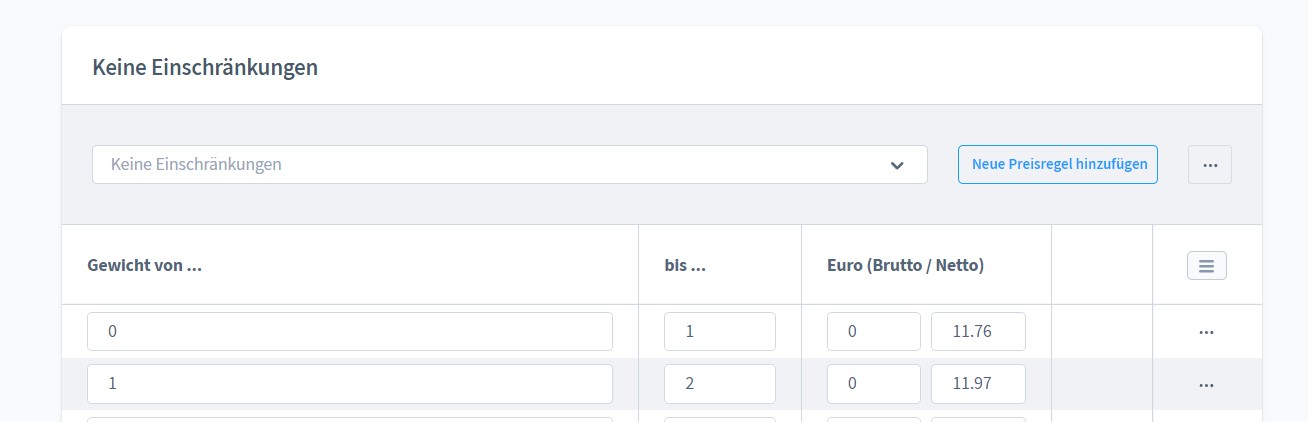Expand the chevron arrow of the rule selector

[x=897, y=165]
